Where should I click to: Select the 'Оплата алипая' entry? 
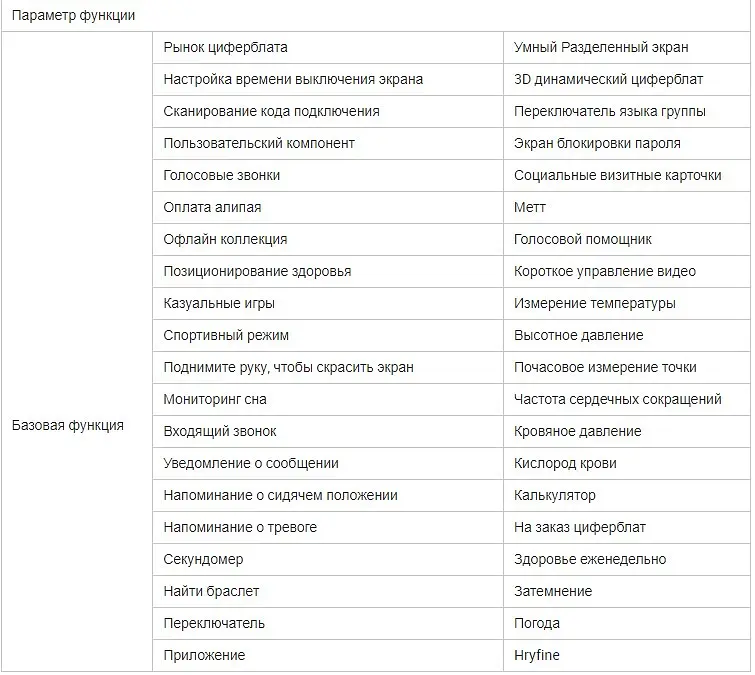pos(212,208)
